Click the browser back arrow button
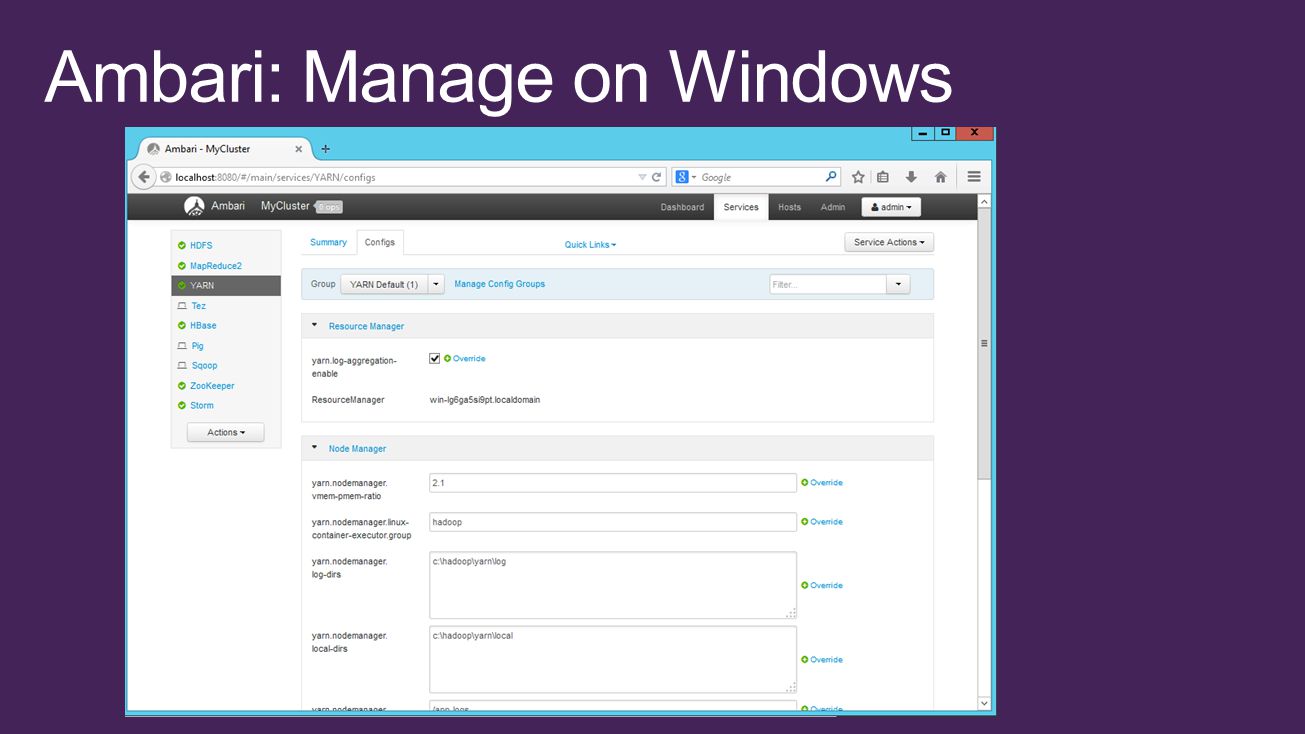The image size is (1305, 734). pyautogui.click(x=145, y=177)
